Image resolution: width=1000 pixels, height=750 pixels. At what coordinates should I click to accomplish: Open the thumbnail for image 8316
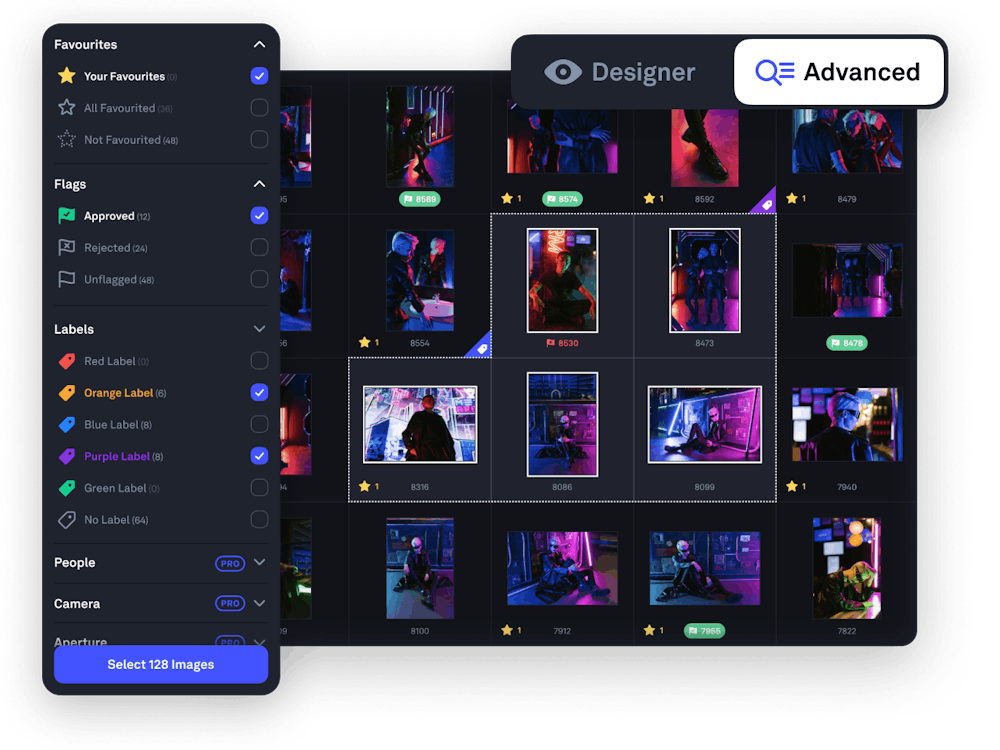click(419, 424)
